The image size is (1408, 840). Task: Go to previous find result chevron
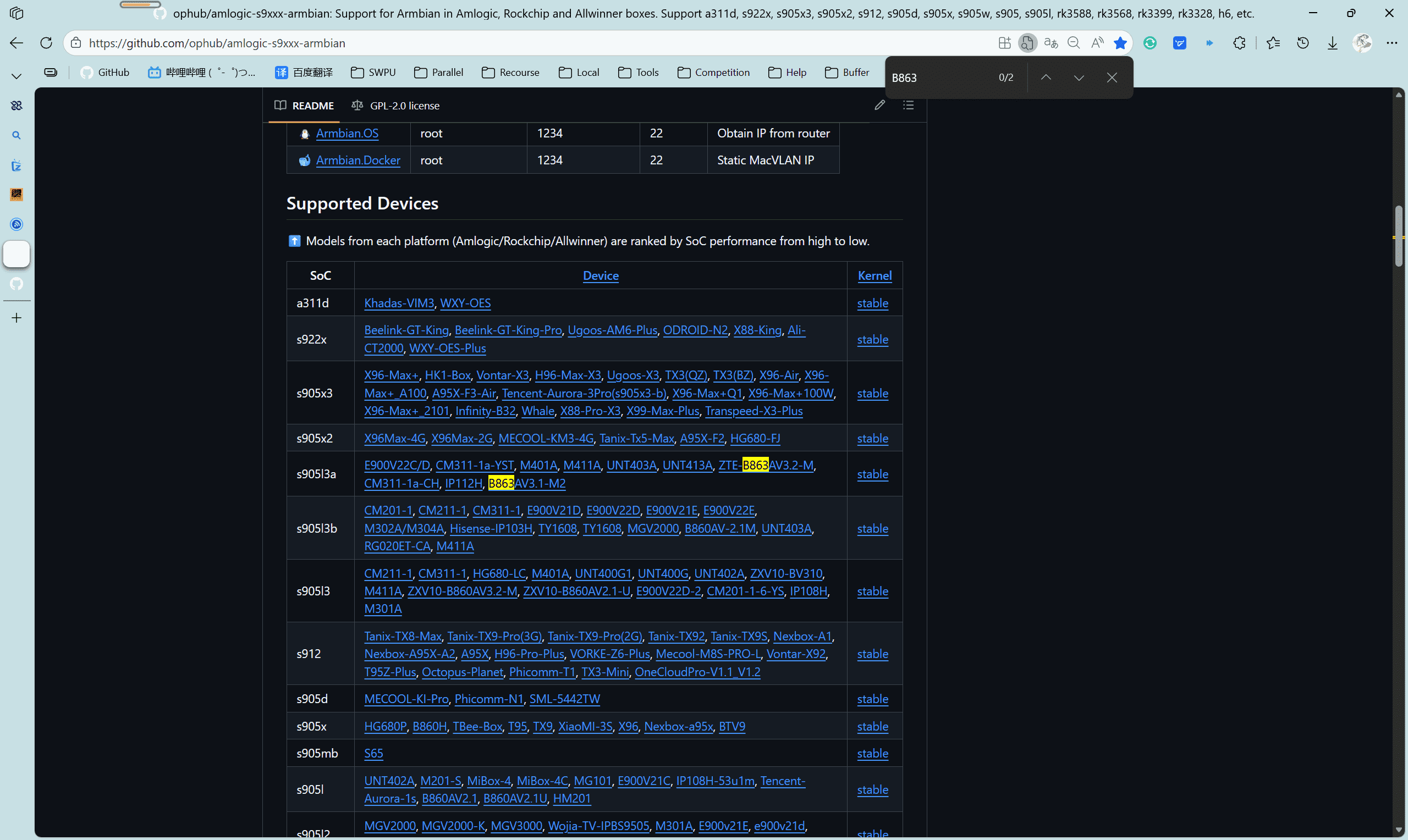tap(1046, 78)
